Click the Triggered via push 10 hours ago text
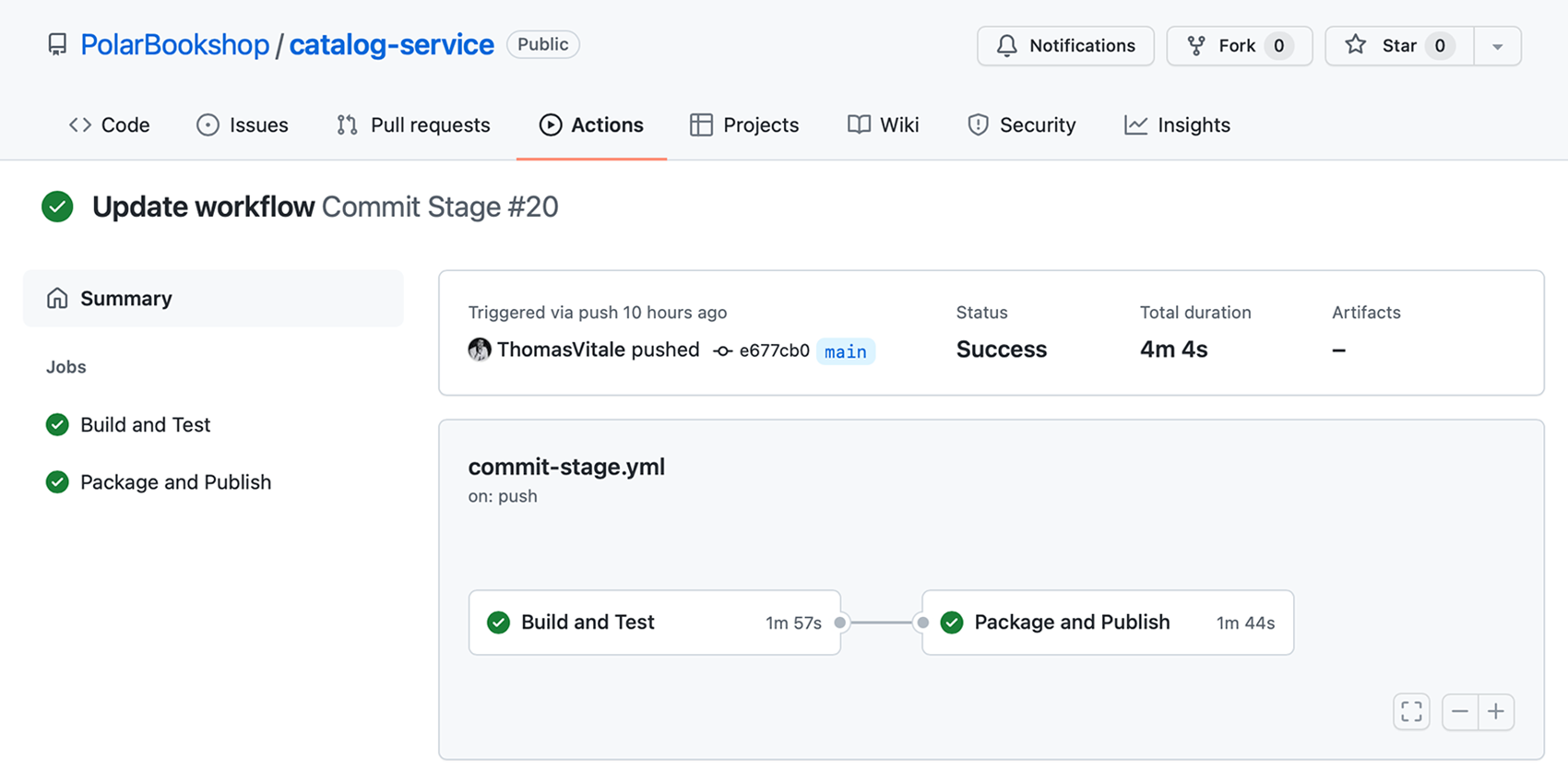 coord(598,313)
